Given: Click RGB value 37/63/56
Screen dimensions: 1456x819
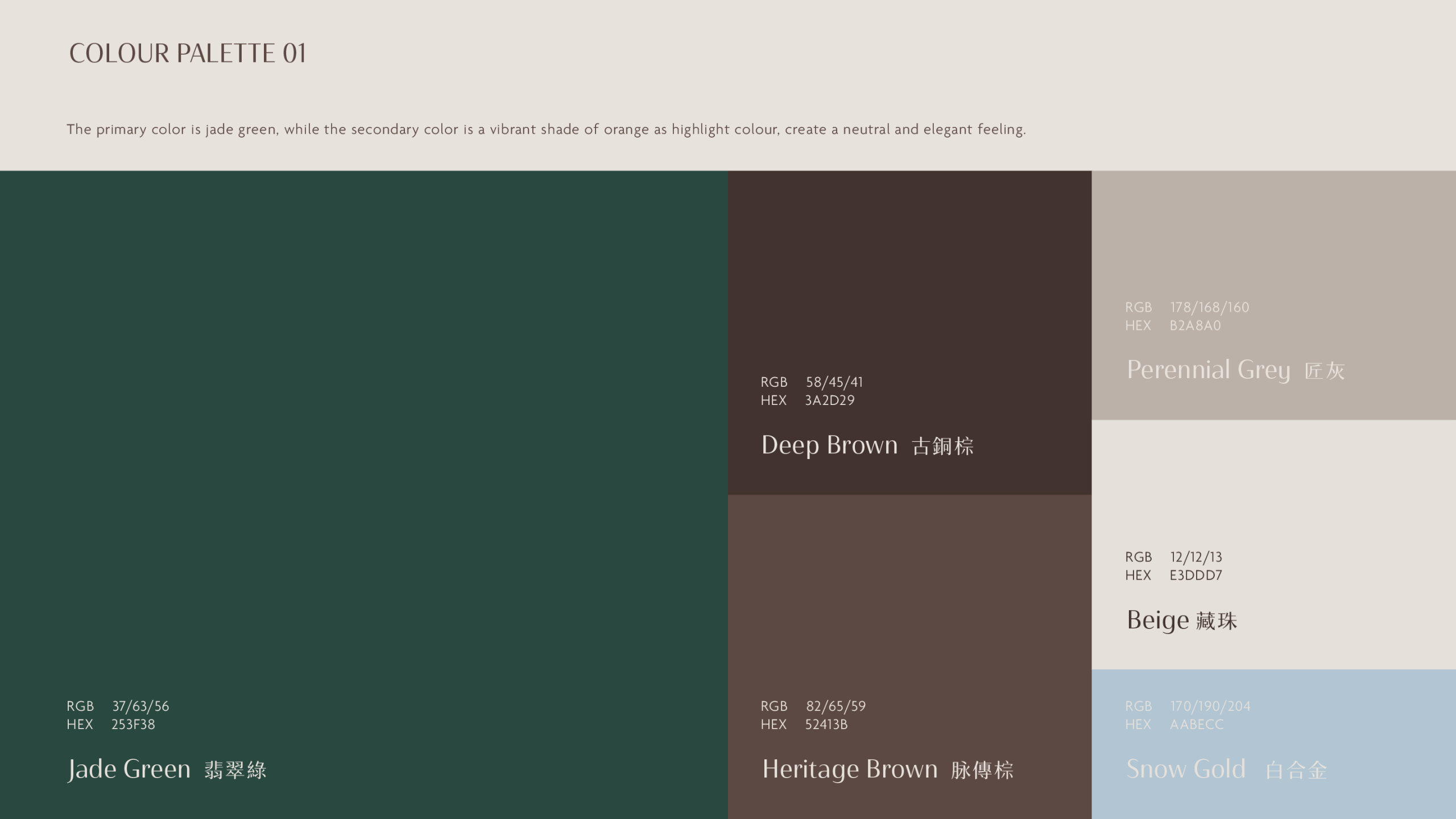Looking at the screenshot, I should click(x=140, y=706).
